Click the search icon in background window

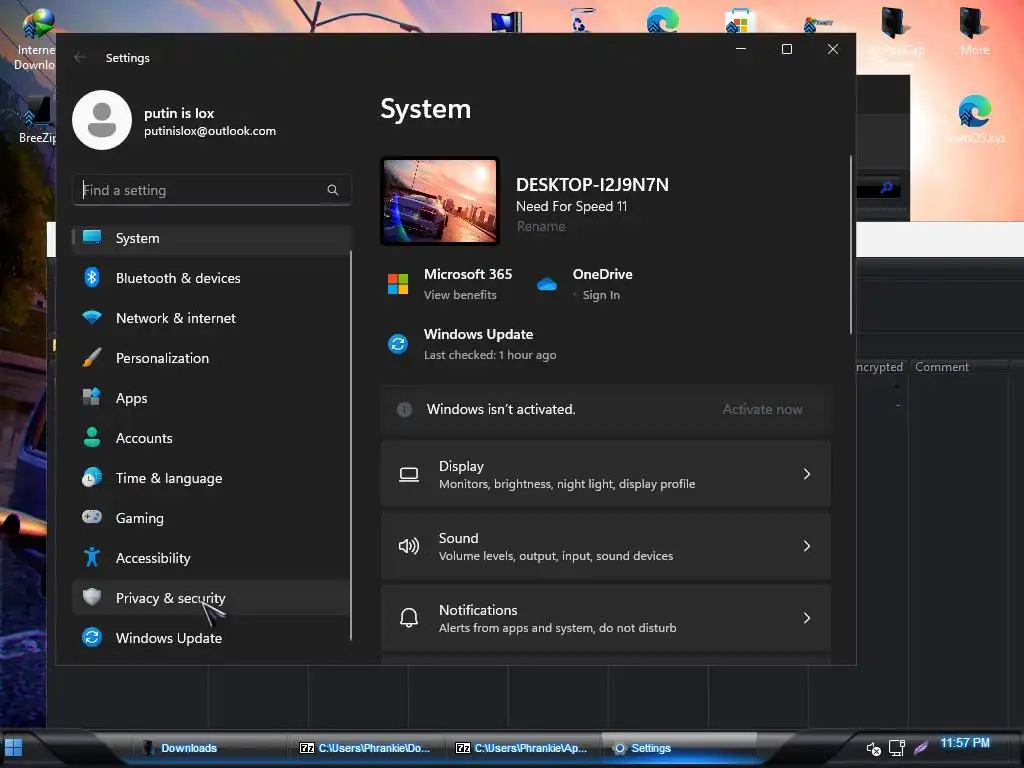click(886, 189)
